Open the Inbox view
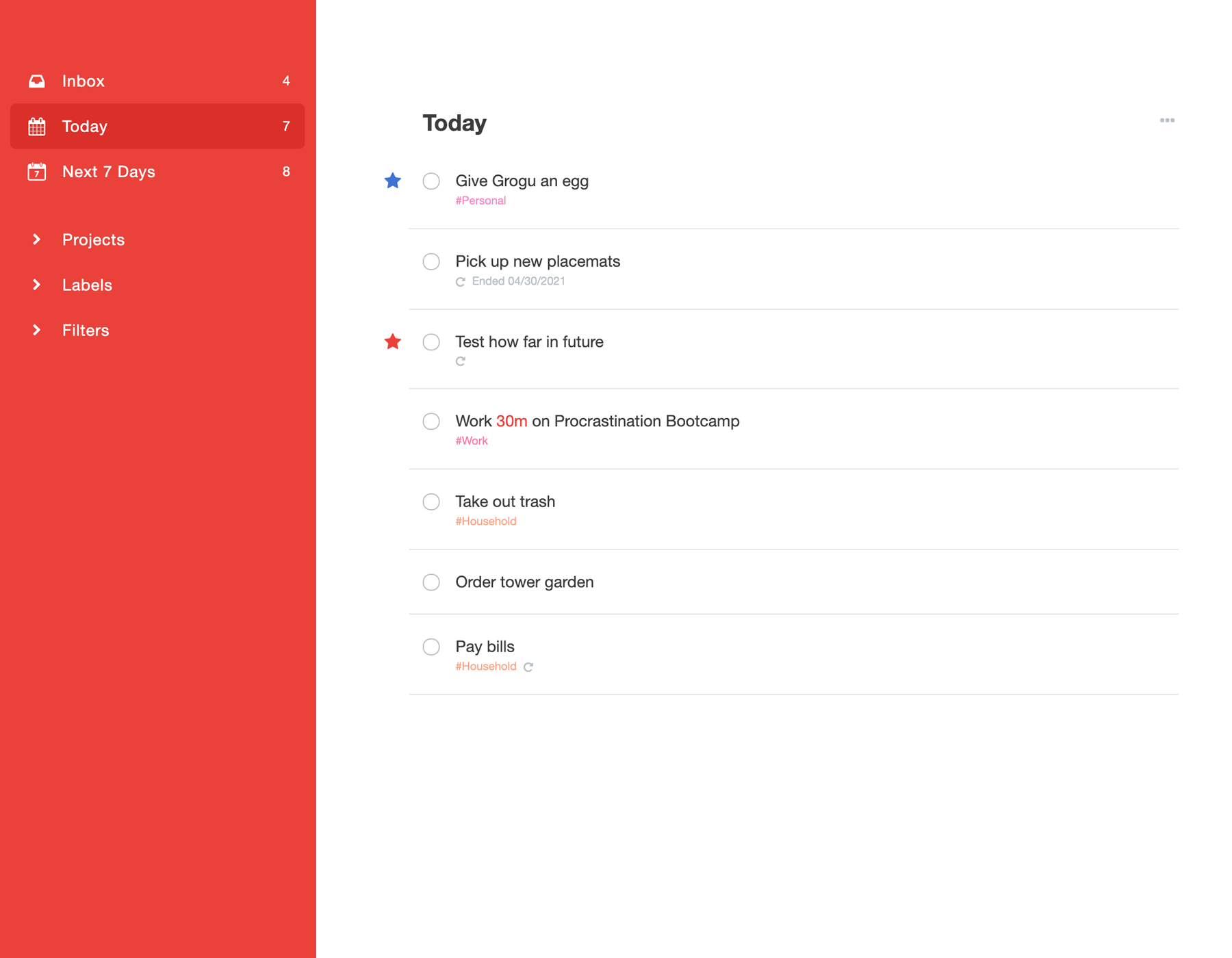Viewport: 1232px width, 958px height. click(x=157, y=81)
